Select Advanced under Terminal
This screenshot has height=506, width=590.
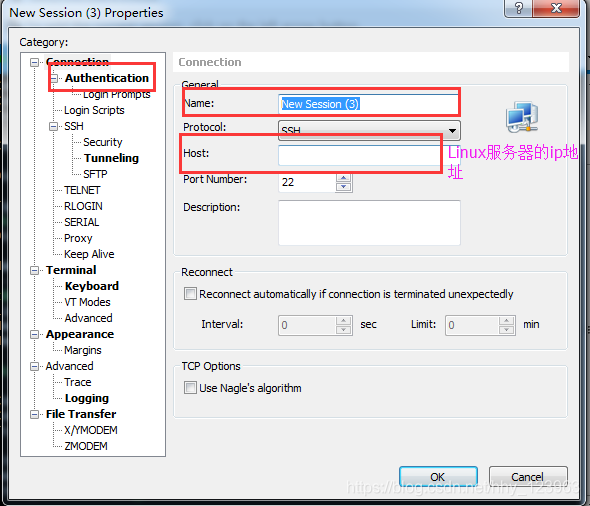[x=88, y=318]
